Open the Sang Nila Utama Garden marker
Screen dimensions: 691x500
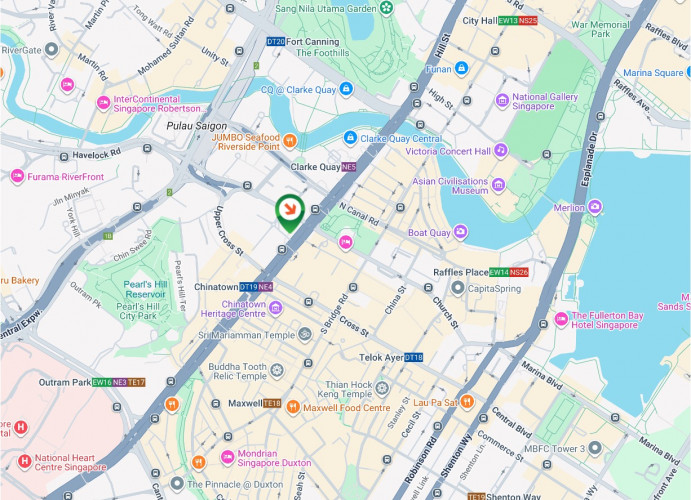[x=386, y=8]
